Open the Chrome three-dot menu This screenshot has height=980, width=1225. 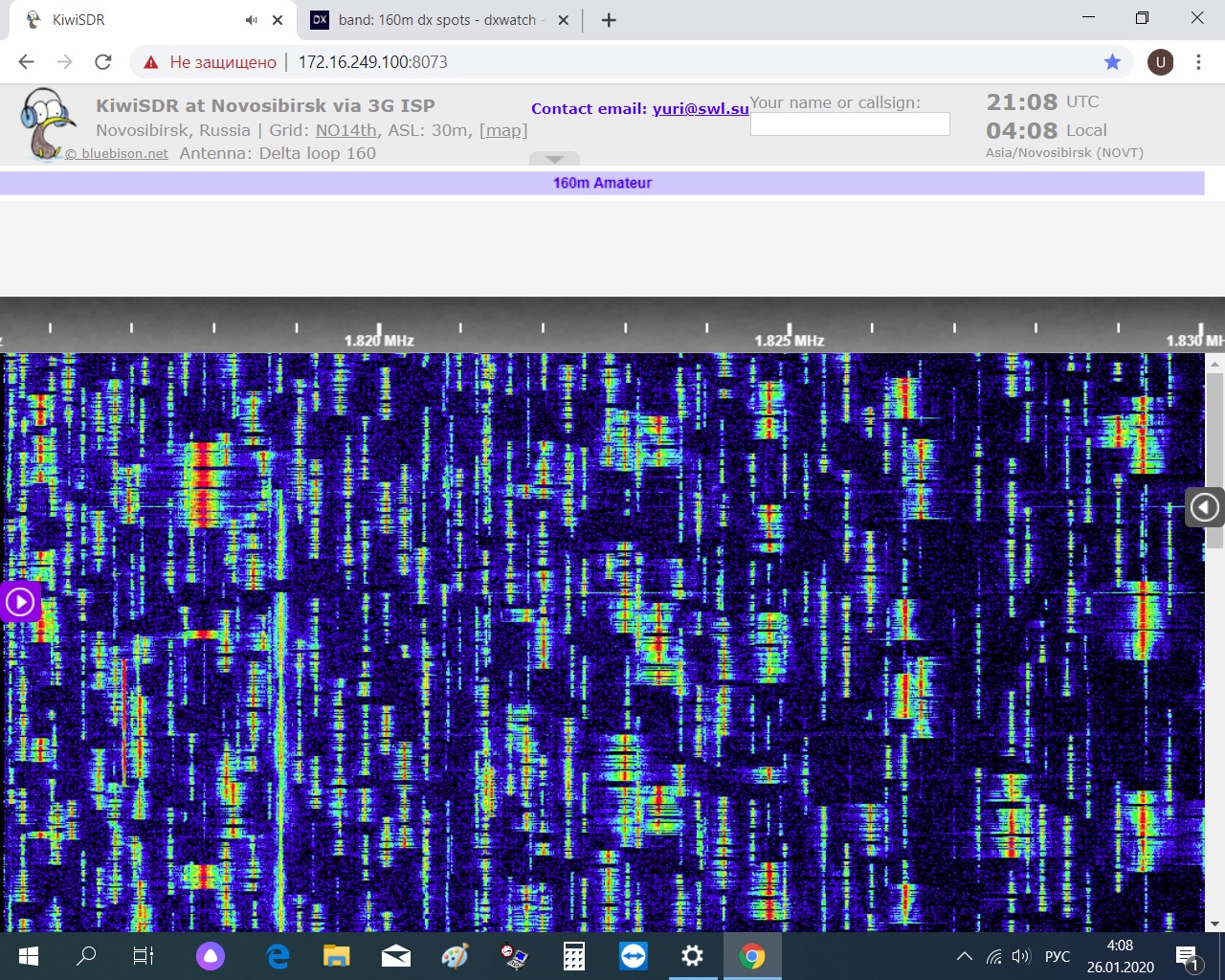point(1198,62)
